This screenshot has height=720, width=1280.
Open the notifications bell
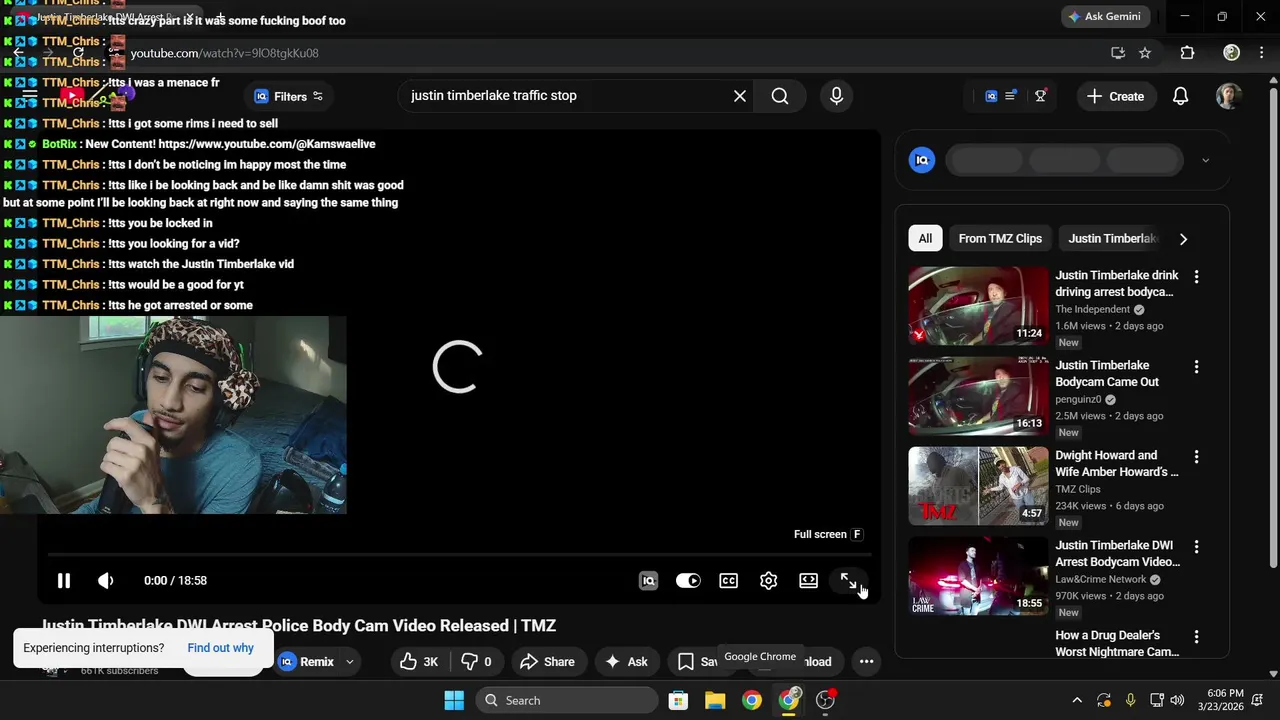(x=1181, y=96)
